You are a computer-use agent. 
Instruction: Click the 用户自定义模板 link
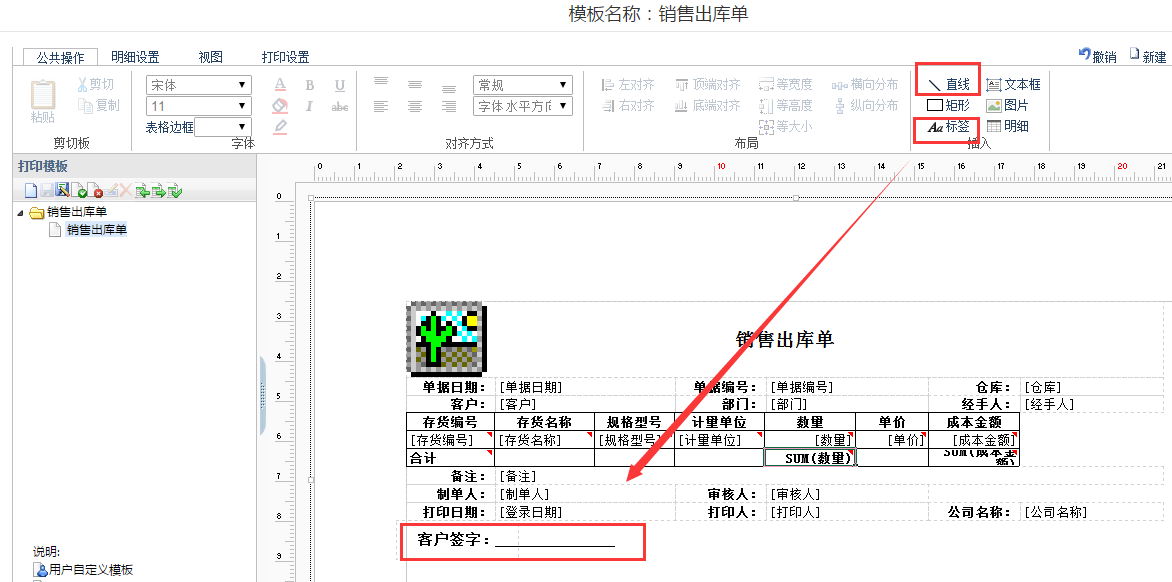pyautogui.click(x=90, y=570)
